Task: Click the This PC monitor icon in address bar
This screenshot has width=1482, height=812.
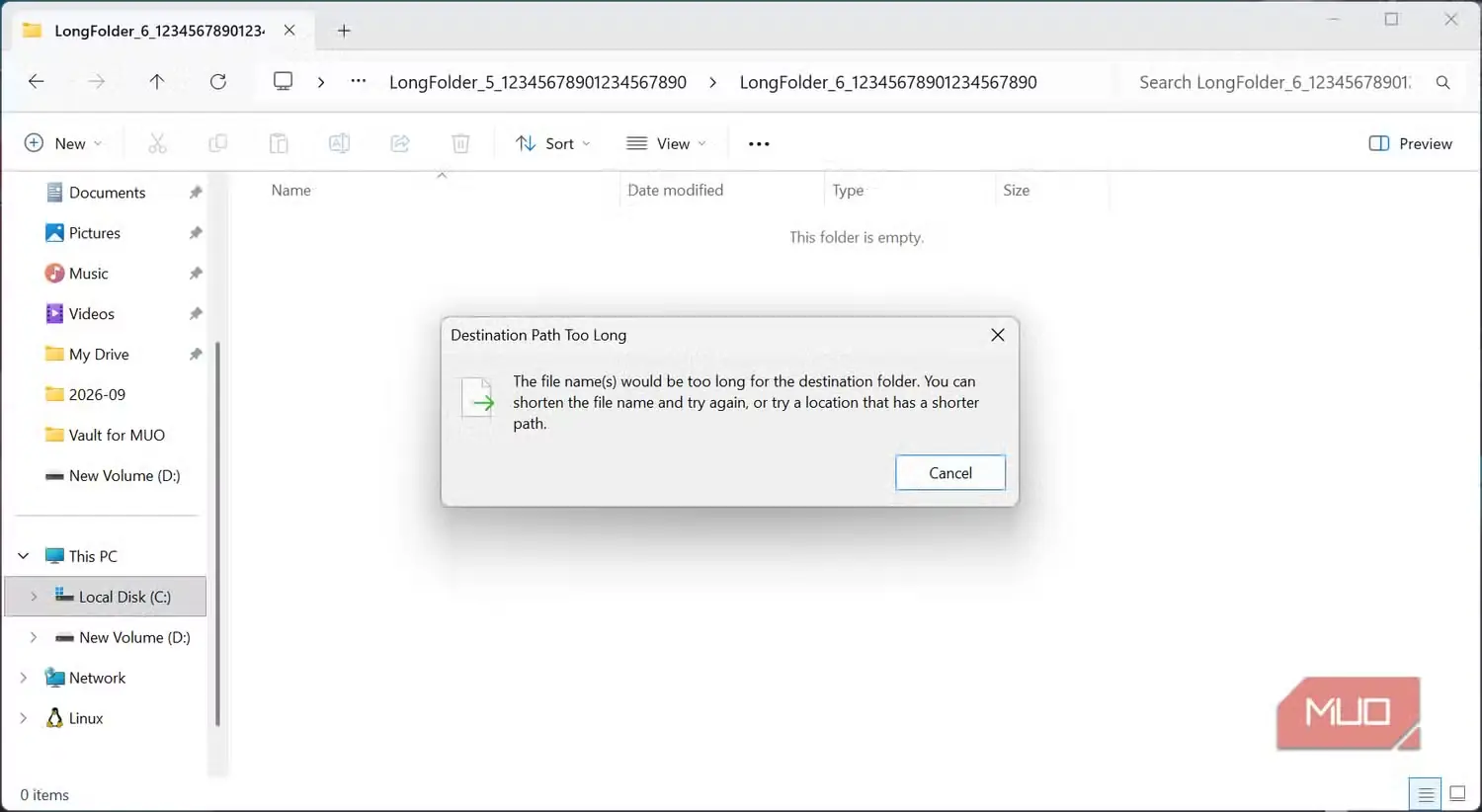Action: (284, 82)
